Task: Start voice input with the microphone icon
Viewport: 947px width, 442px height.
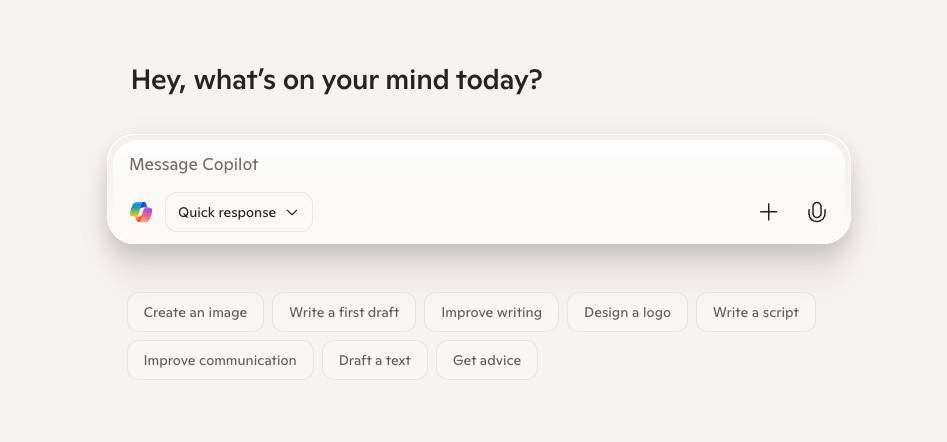Action: pyautogui.click(x=817, y=212)
